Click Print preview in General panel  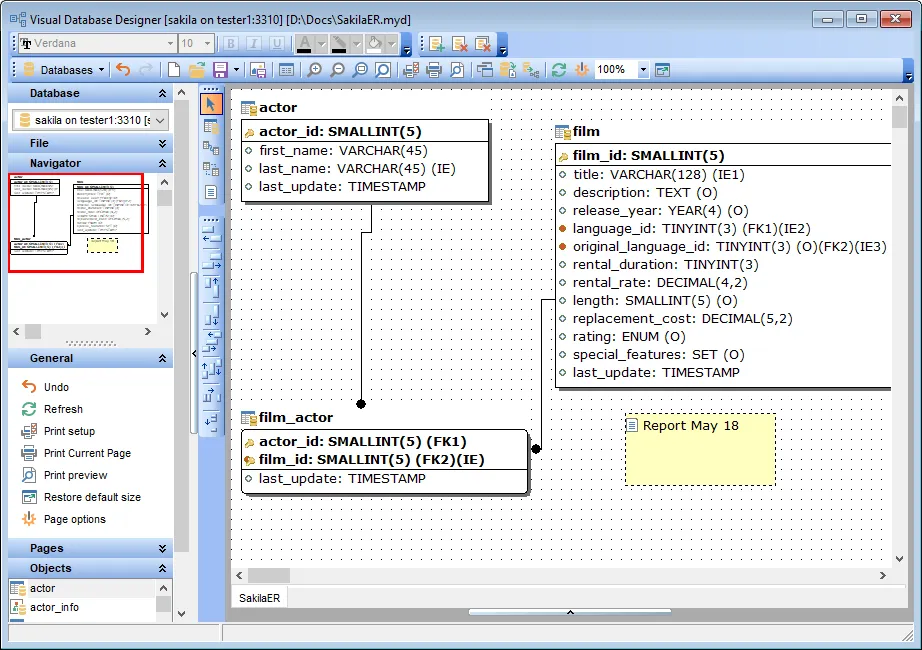click(75, 475)
